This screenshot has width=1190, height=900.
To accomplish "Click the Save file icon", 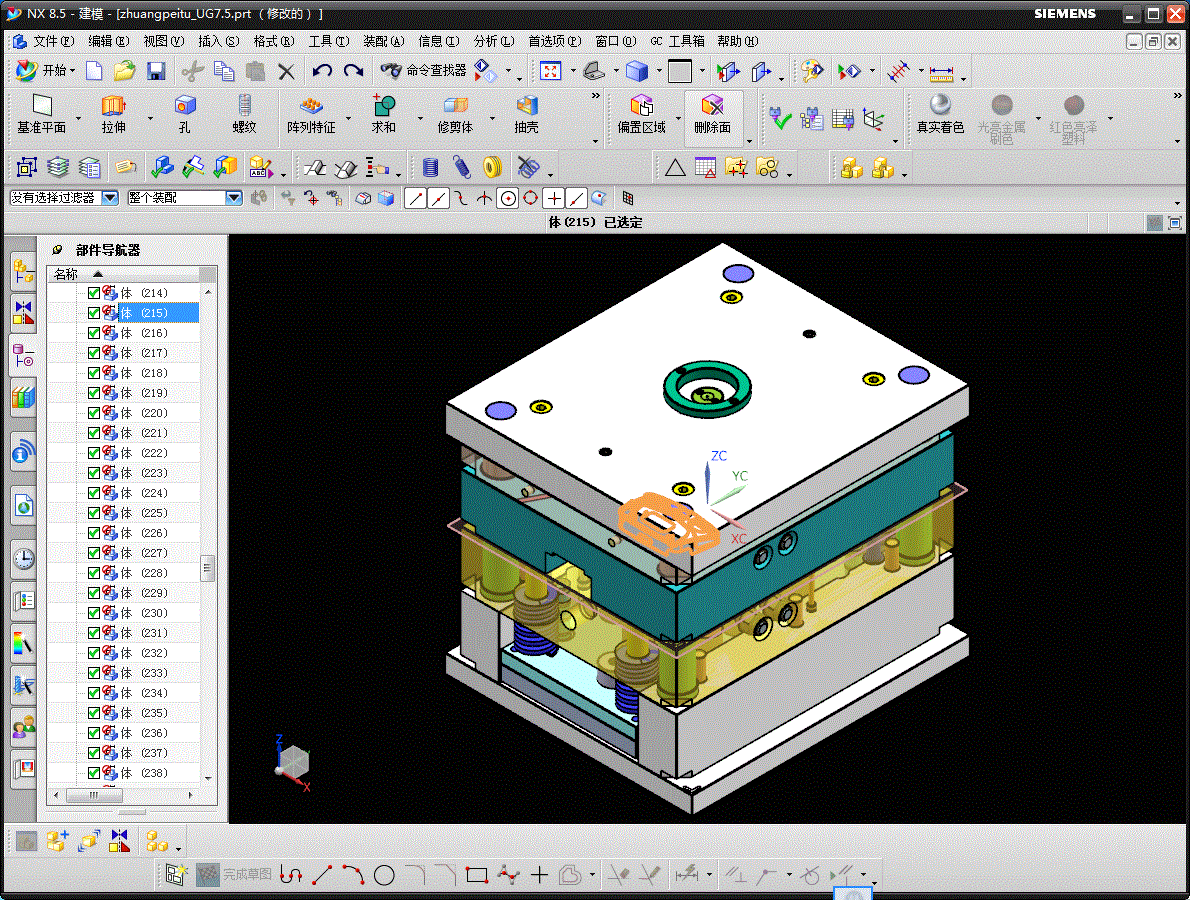I will pos(156,71).
